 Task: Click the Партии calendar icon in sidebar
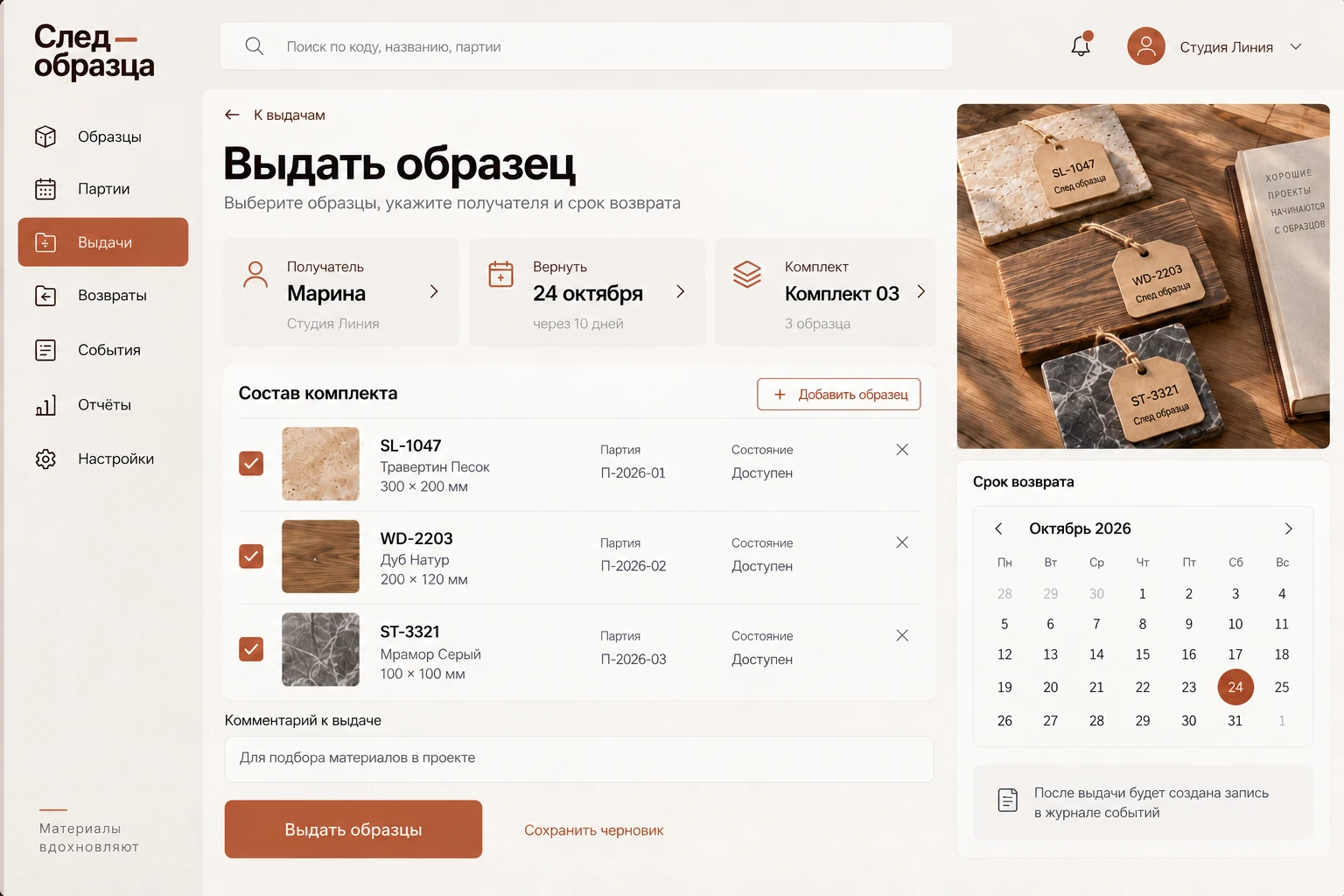(x=45, y=189)
